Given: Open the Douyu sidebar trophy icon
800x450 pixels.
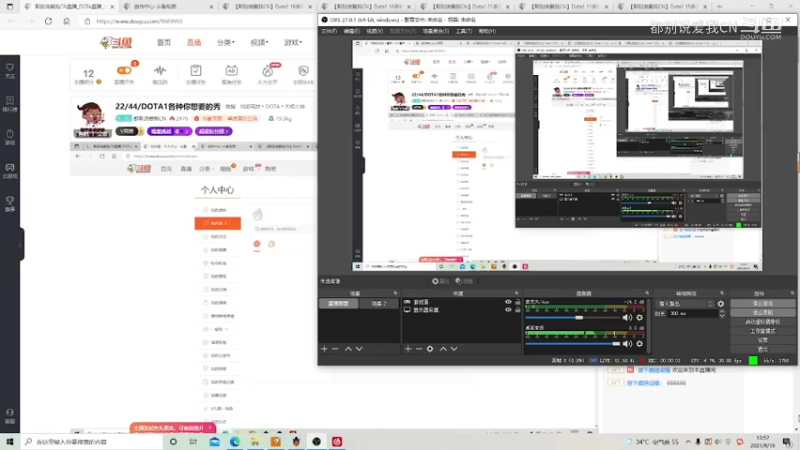Looking at the screenshot, I should click(x=10, y=204).
